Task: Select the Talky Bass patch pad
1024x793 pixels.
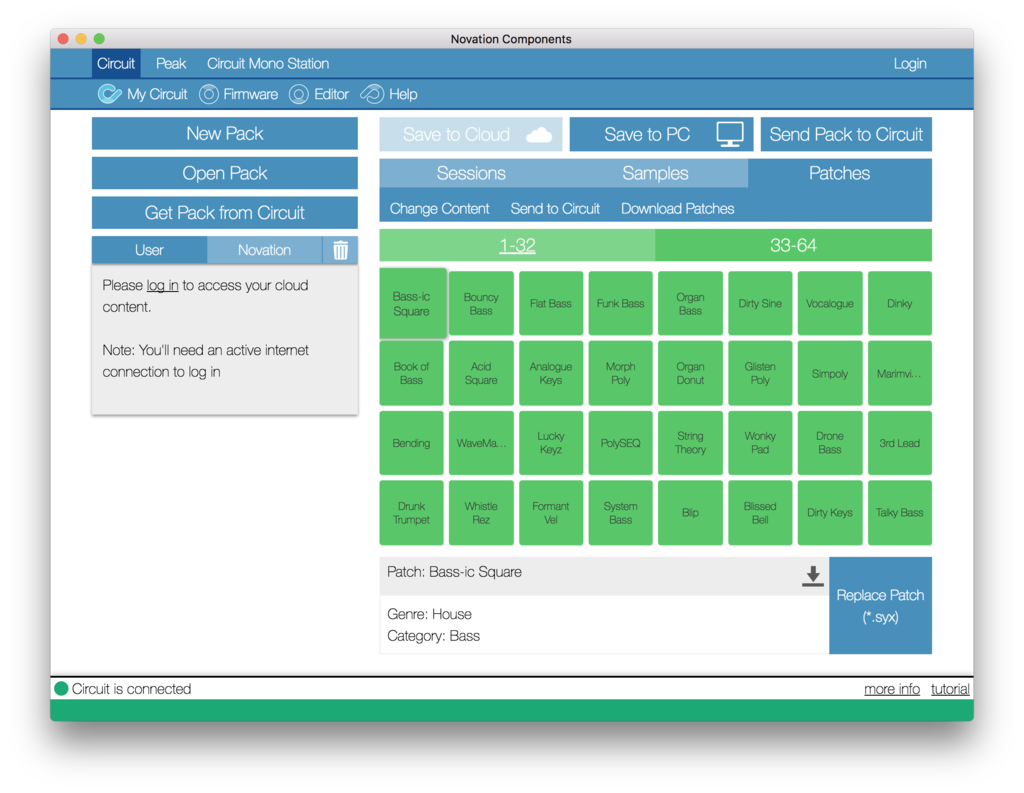Action: click(900, 513)
